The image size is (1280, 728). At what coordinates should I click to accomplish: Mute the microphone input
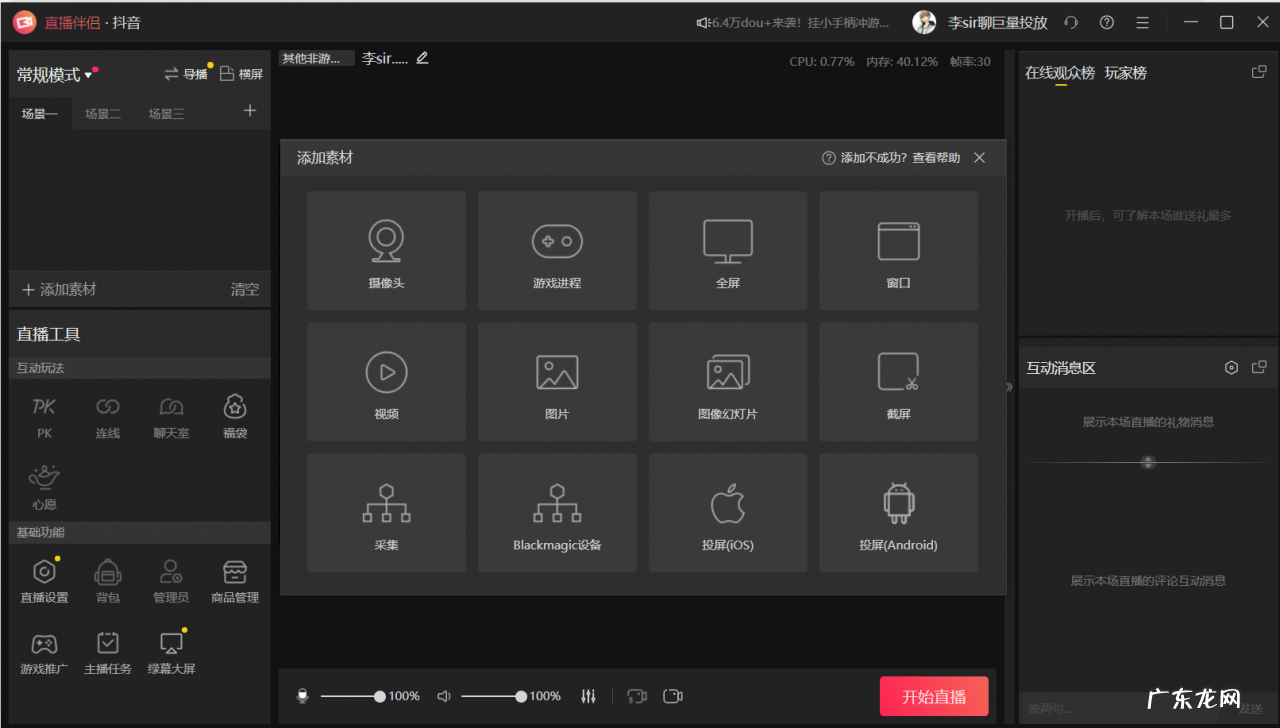coord(301,695)
